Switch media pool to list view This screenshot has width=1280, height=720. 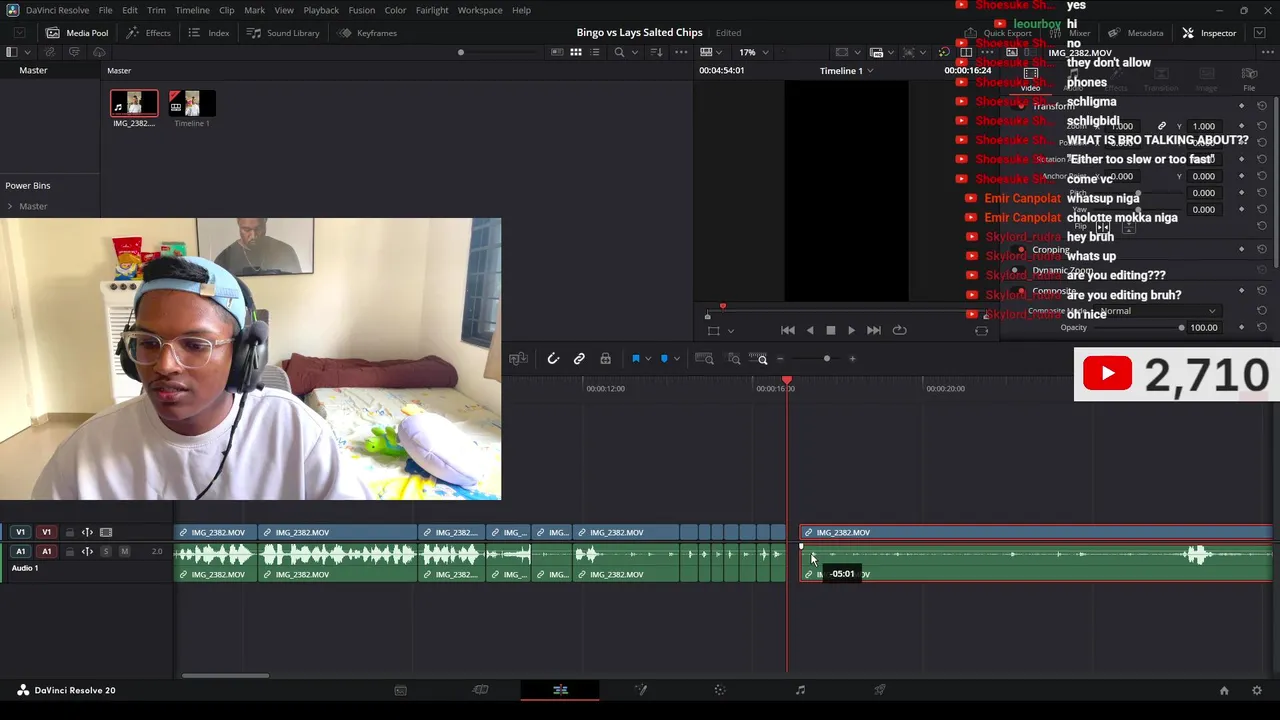[595, 52]
